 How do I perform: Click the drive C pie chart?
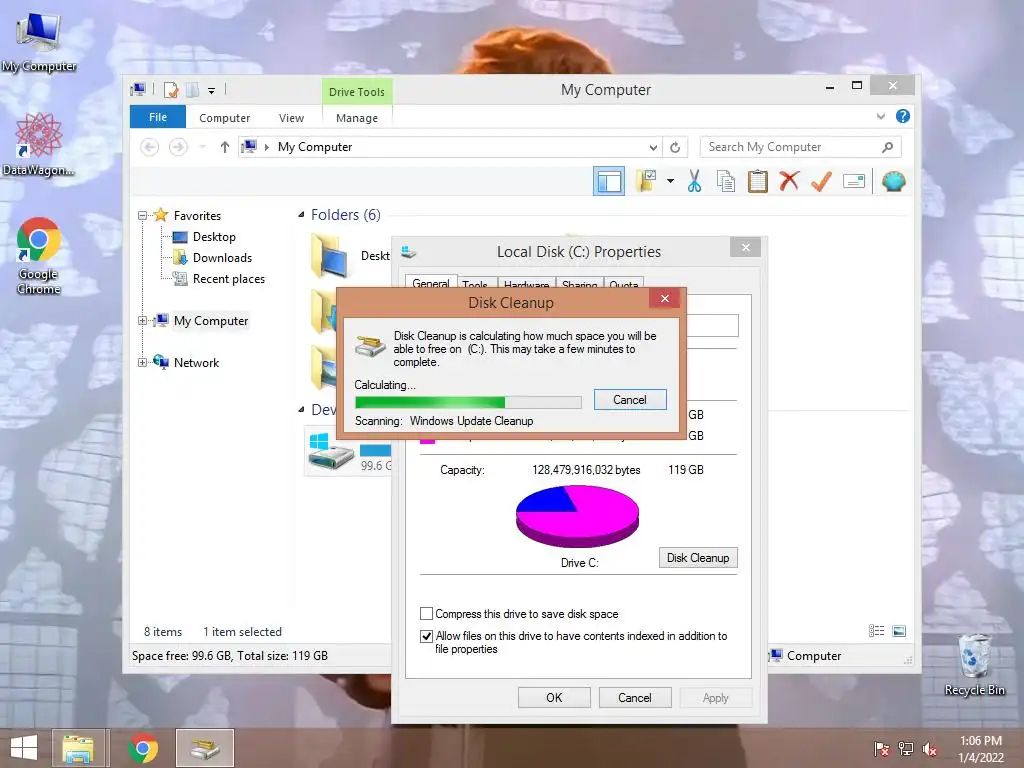click(x=577, y=516)
